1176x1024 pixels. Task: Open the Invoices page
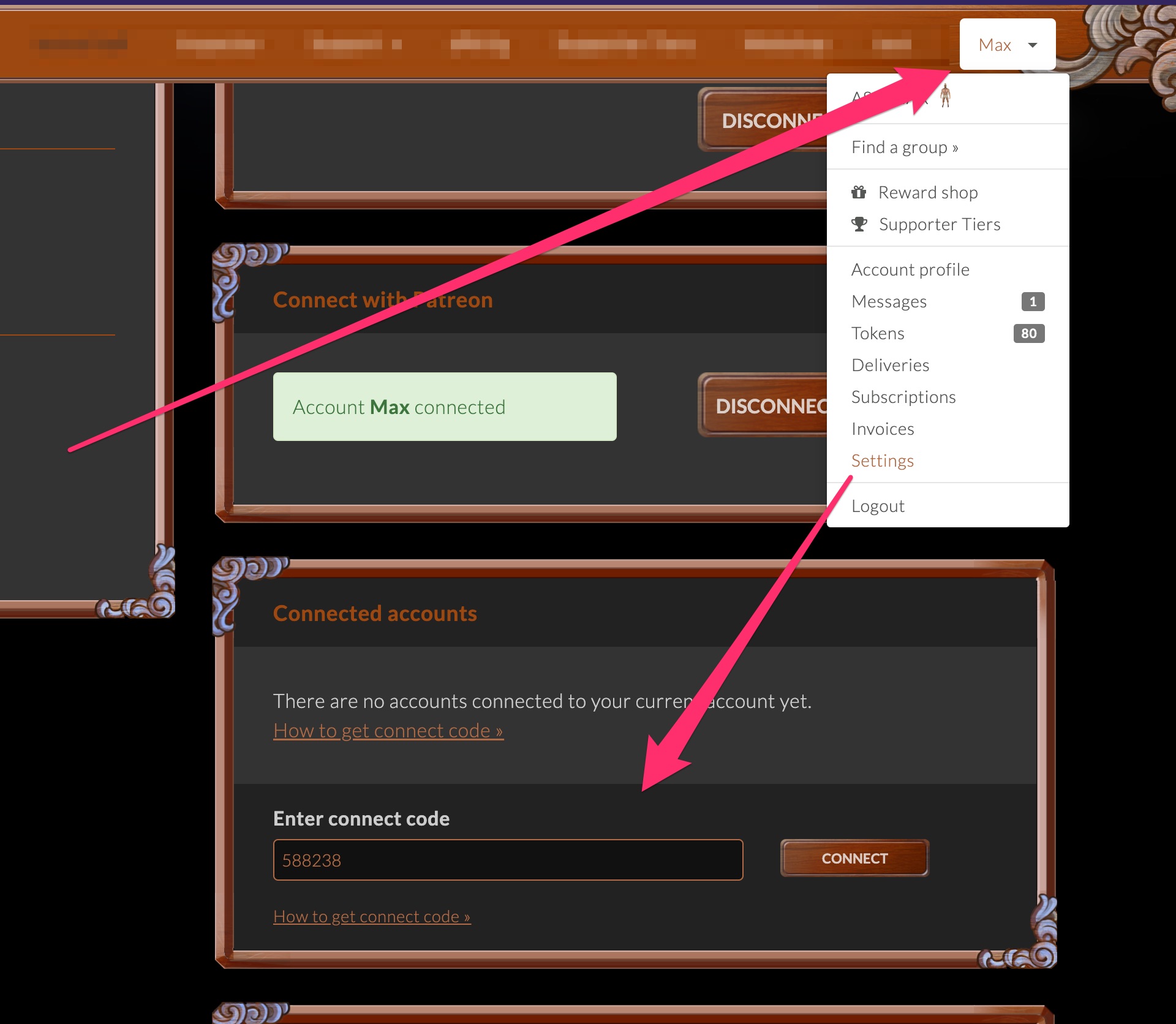(x=882, y=429)
